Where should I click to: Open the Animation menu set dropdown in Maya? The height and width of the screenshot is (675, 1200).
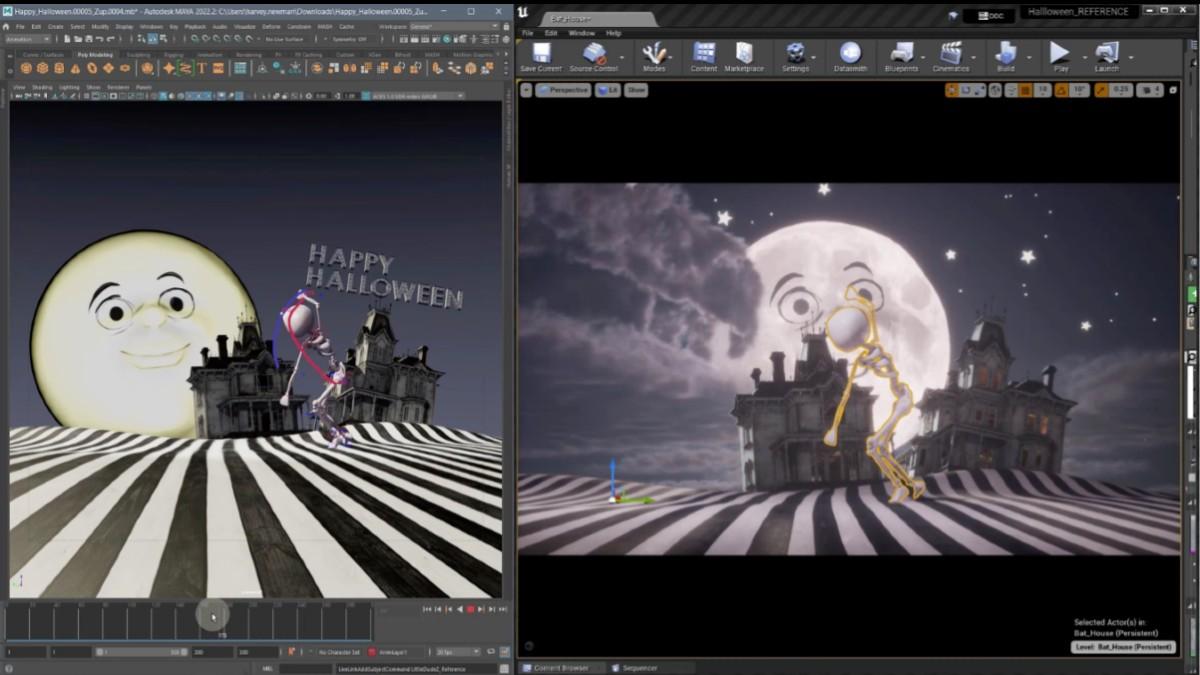coord(30,38)
